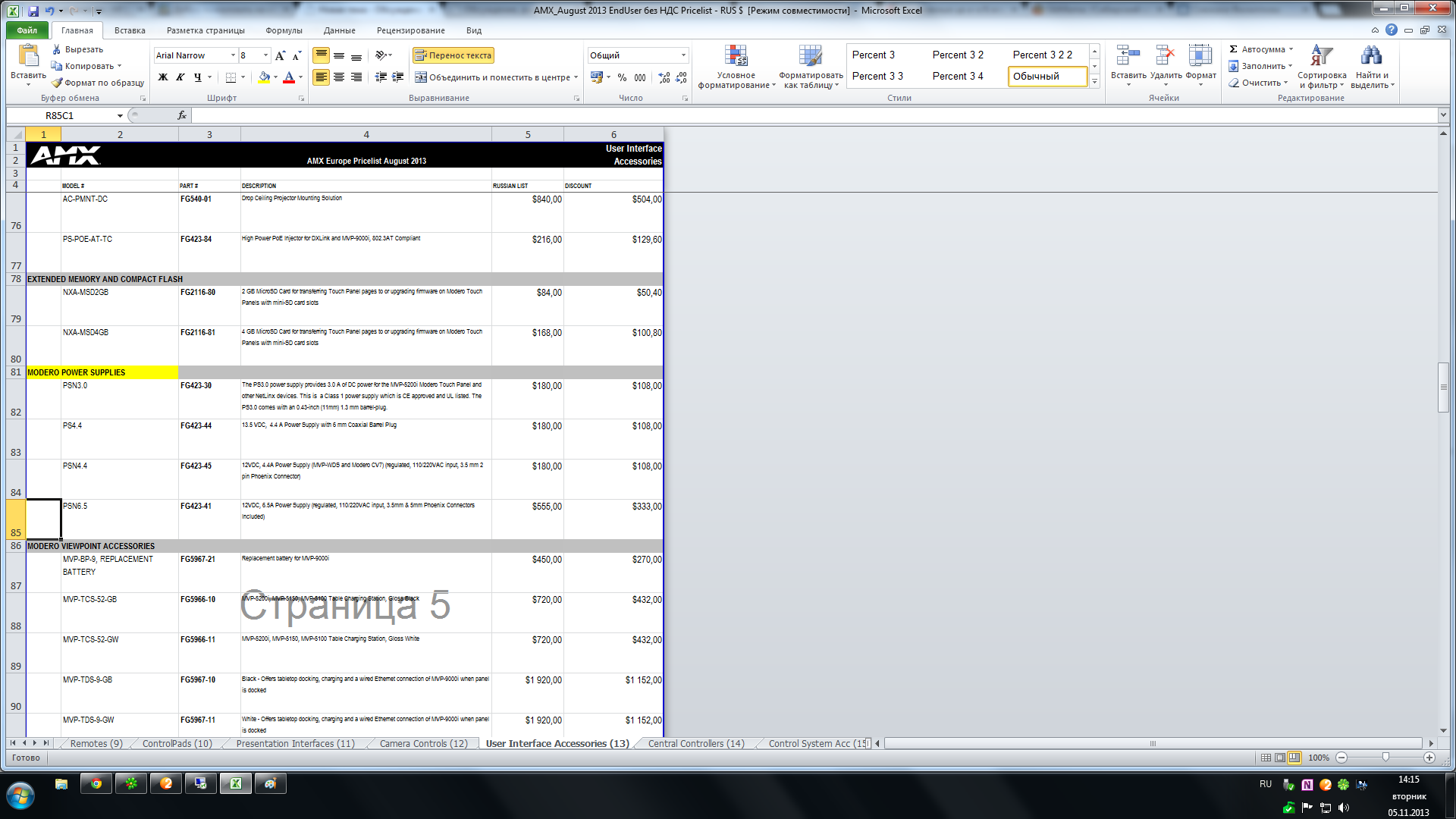Toggle italic formatting (К)

pos(180,77)
